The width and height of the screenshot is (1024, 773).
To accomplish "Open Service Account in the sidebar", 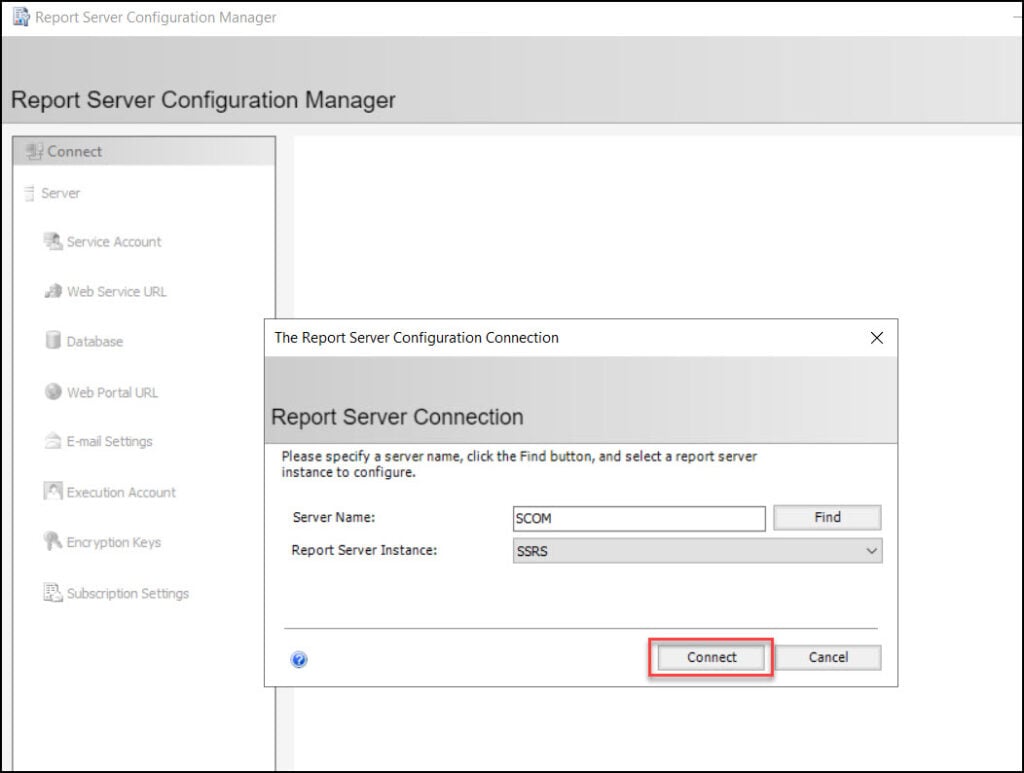I will [103, 242].
